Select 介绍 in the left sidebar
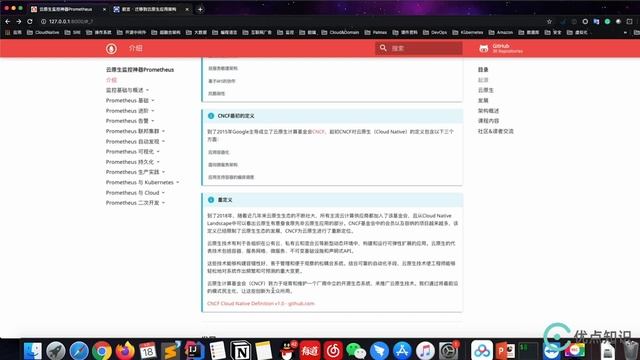The width and height of the screenshot is (640, 360). click(111, 80)
